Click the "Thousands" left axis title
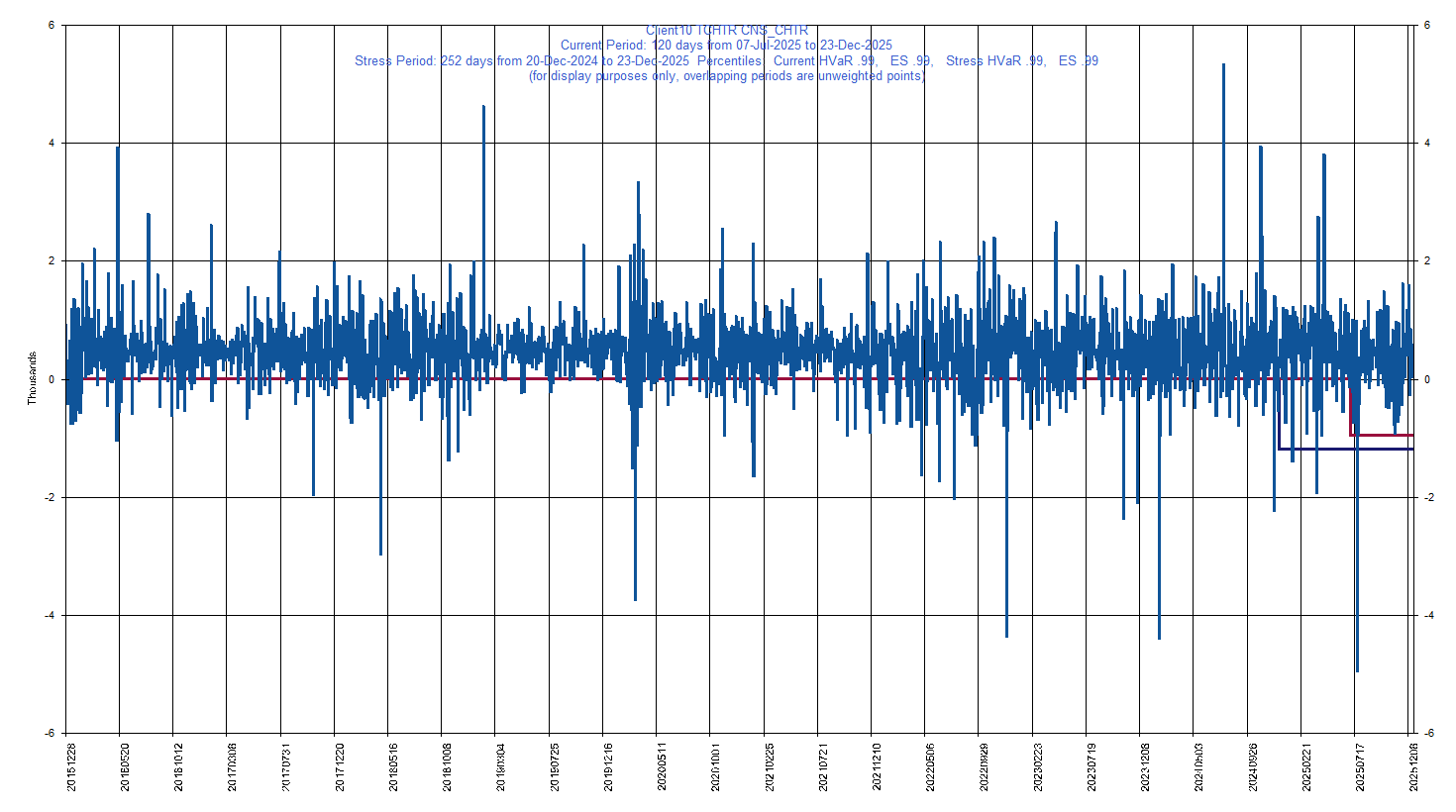1456x812 pixels. tap(30, 378)
